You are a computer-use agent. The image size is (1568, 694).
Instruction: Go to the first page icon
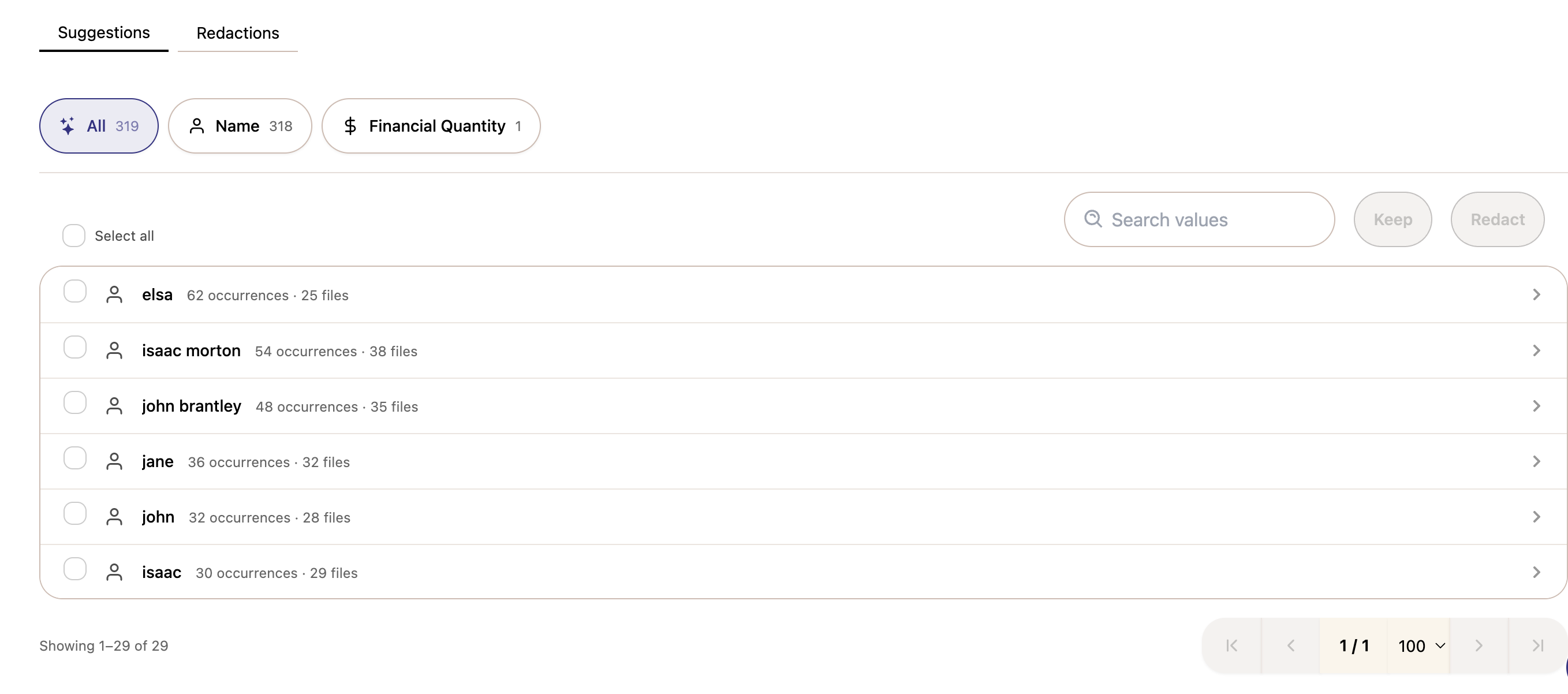(1232, 646)
